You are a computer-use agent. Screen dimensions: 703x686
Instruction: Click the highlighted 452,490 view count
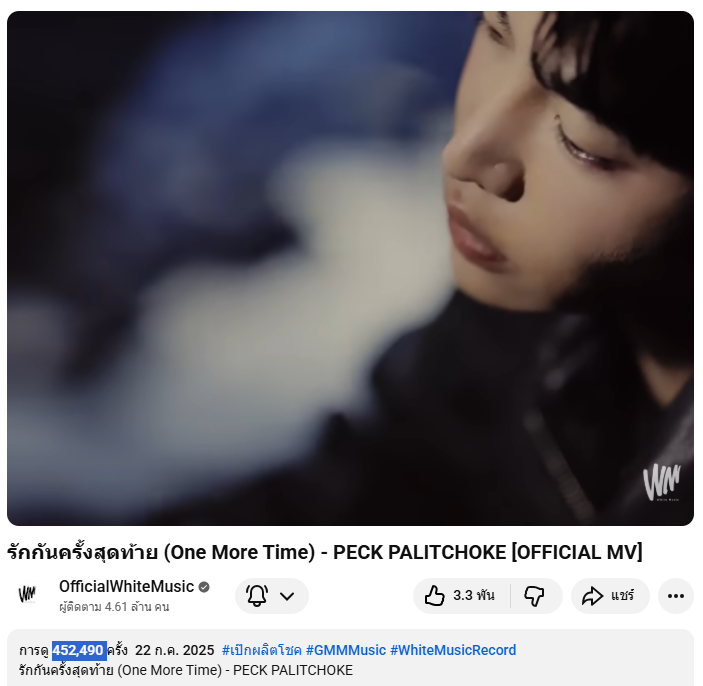click(79, 651)
